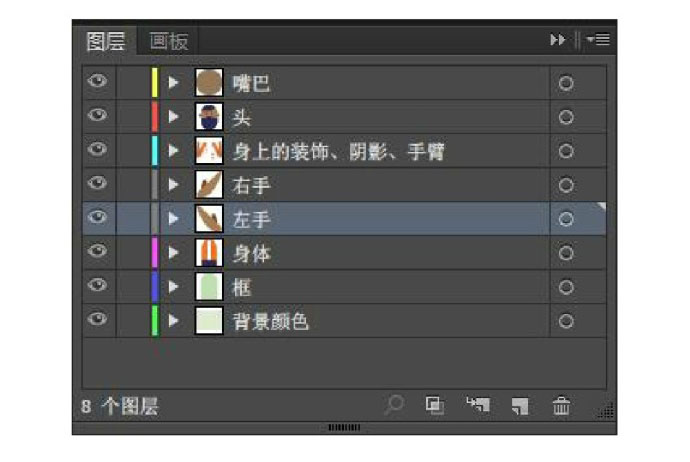Expand the 右手 layer
Screen dimensions: 690x462
pos(173,185)
